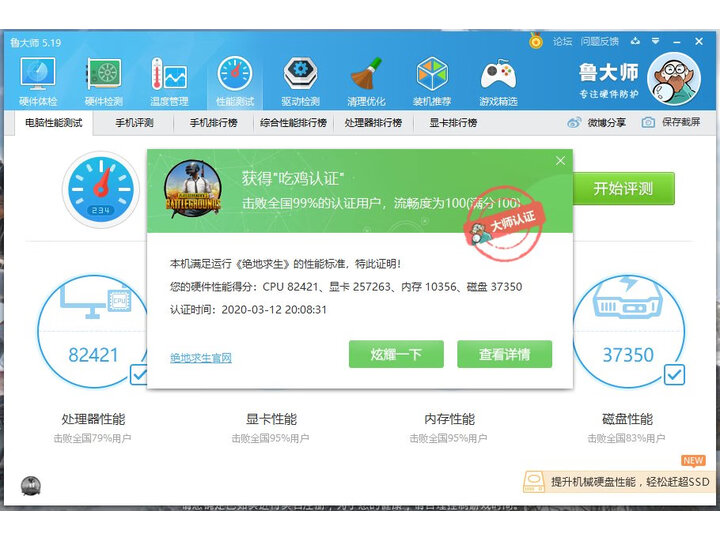The image size is (720, 540).
Task: Click the speedometer gauge icon
Action: coord(101,189)
